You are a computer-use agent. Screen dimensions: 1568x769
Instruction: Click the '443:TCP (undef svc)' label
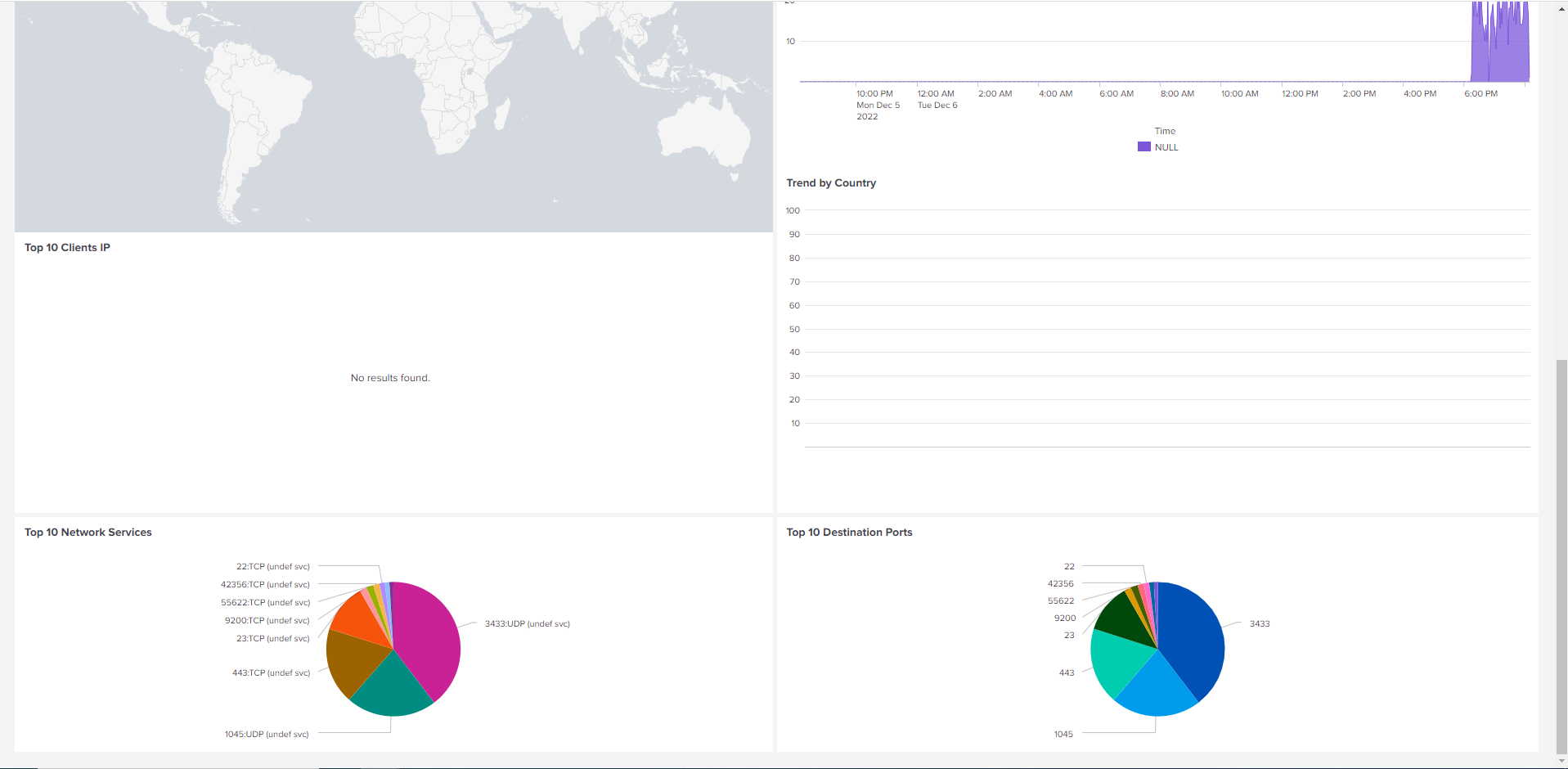(x=272, y=672)
